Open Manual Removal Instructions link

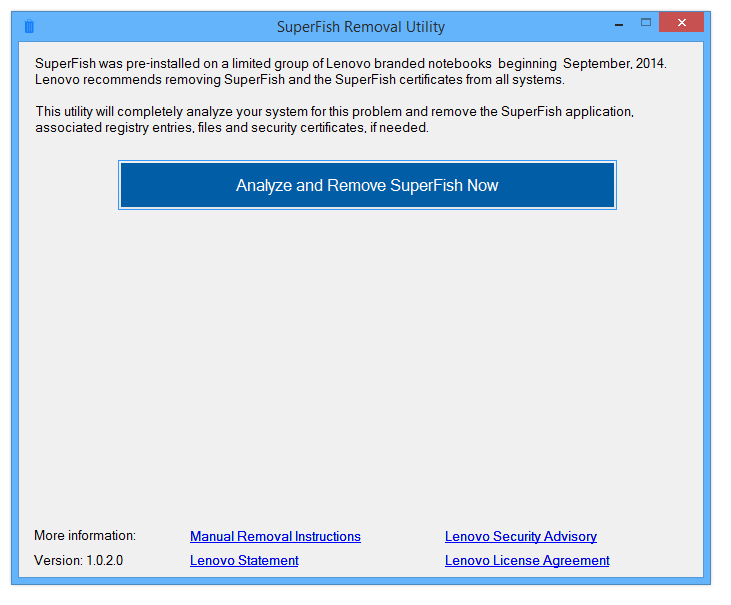tap(275, 536)
